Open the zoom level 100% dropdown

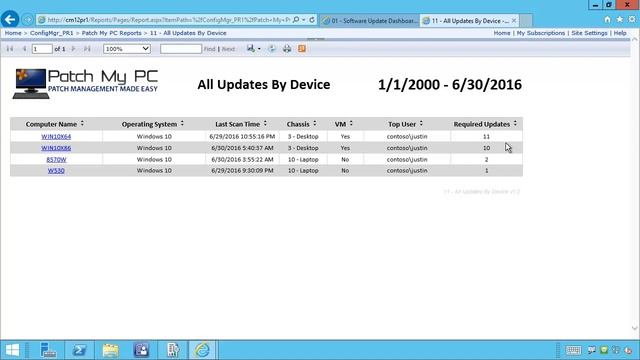click(127, 49)
